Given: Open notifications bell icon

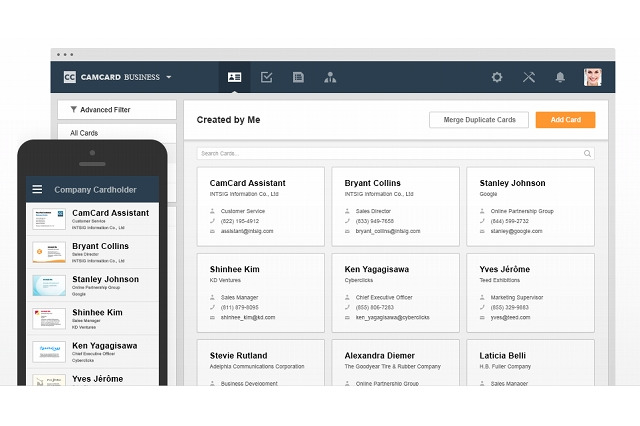Looking at the screenshot, I should click(560, 77).
